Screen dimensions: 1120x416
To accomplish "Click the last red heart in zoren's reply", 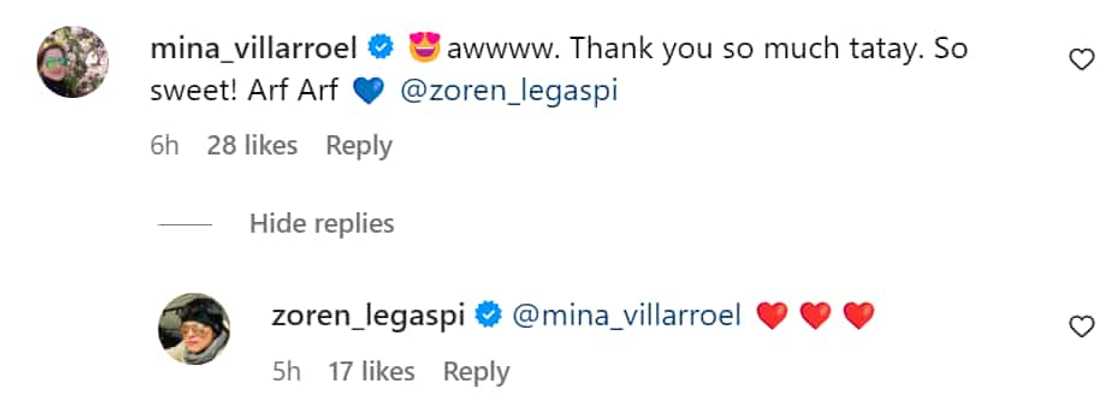I will [x=858, y=316].
